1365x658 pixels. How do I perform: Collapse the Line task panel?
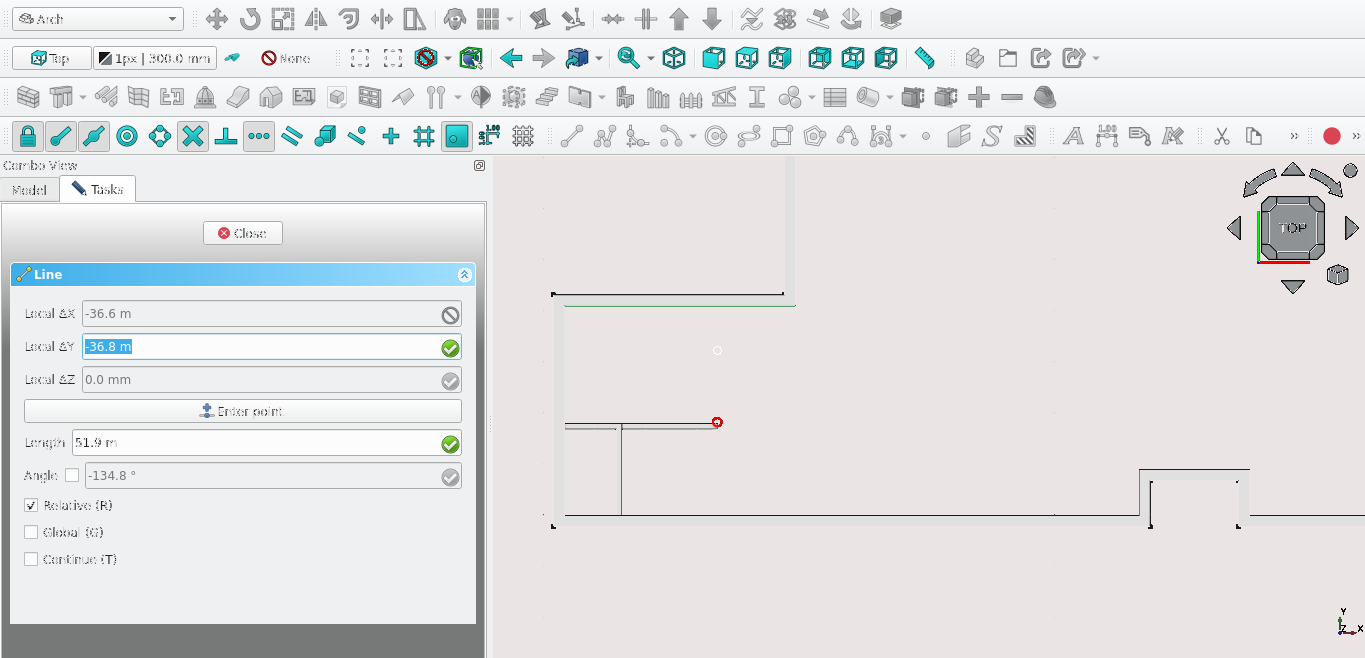pyautogui.click(x=464, y=274)
